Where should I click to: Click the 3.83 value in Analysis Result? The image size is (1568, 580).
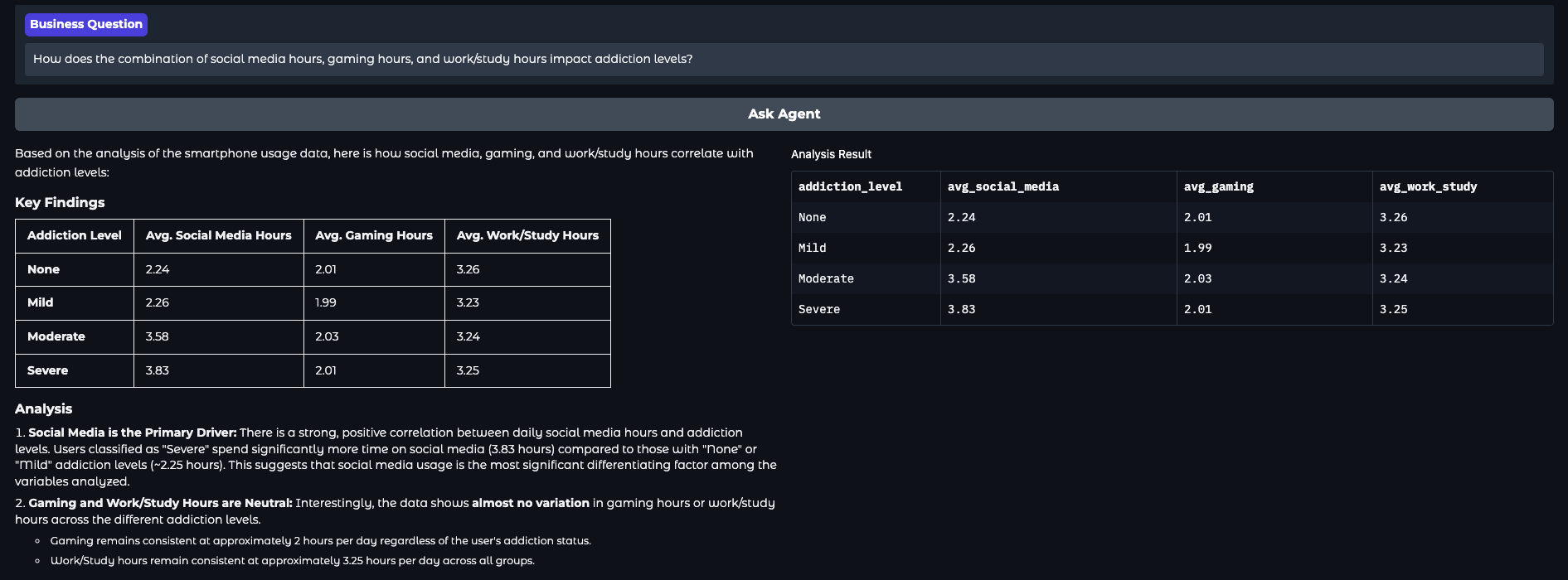961,310
